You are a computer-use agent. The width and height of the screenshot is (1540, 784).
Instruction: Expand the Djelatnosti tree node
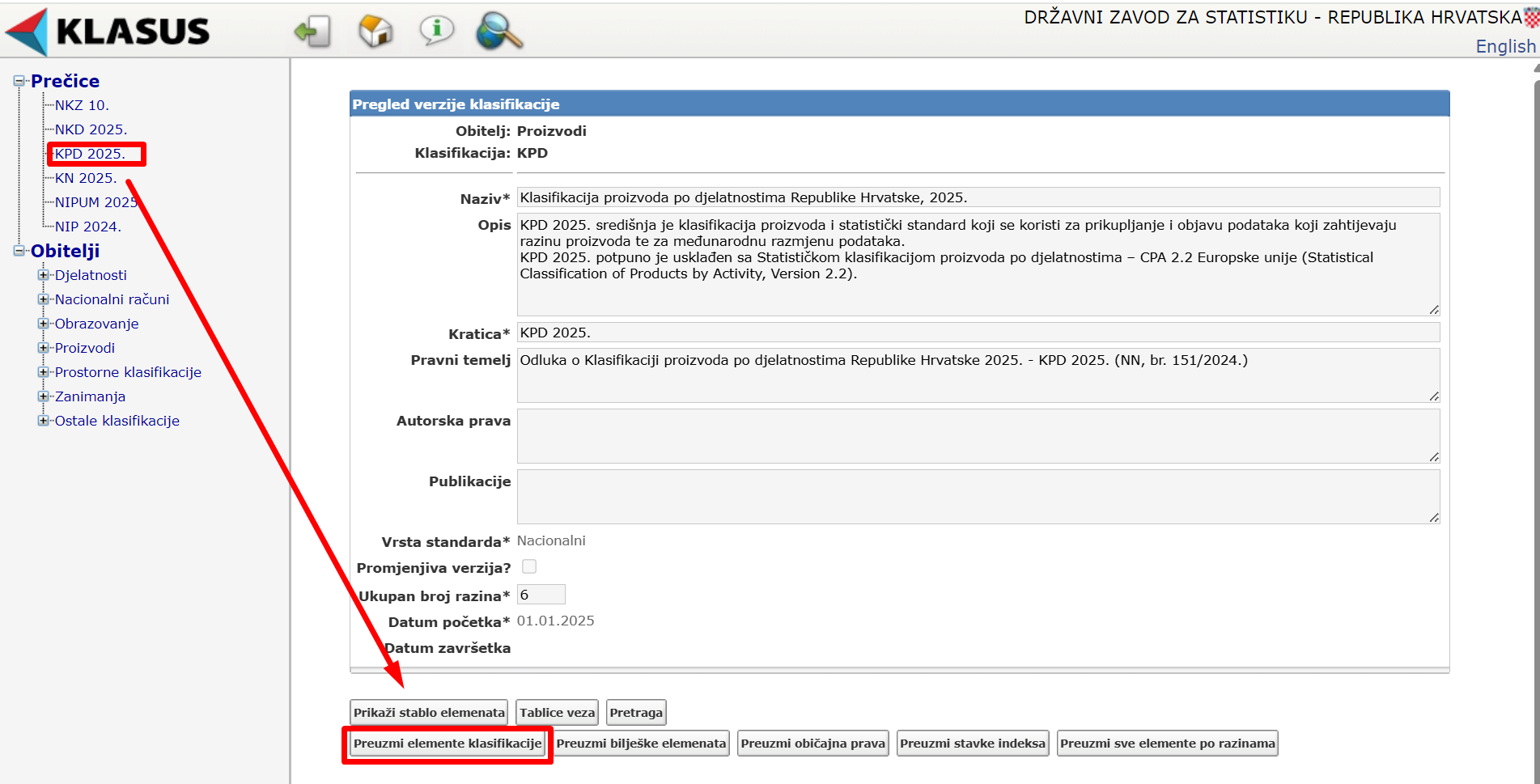[x=44, y=275]
